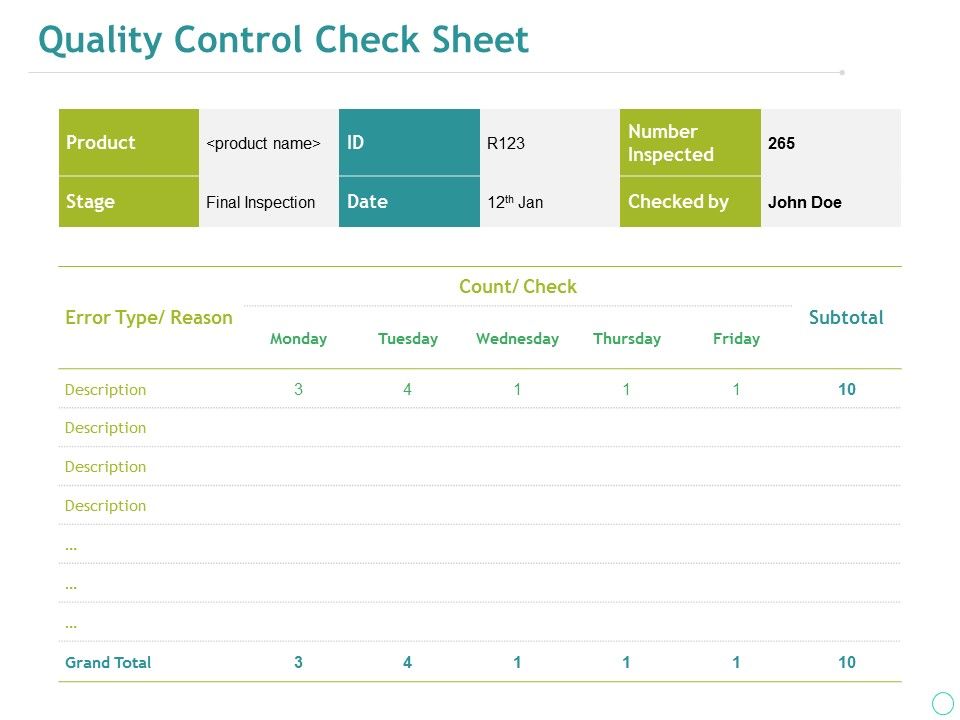This screenshot has width=960, height=720.
Task: Click the first Description row label
Action: (105, 390)
